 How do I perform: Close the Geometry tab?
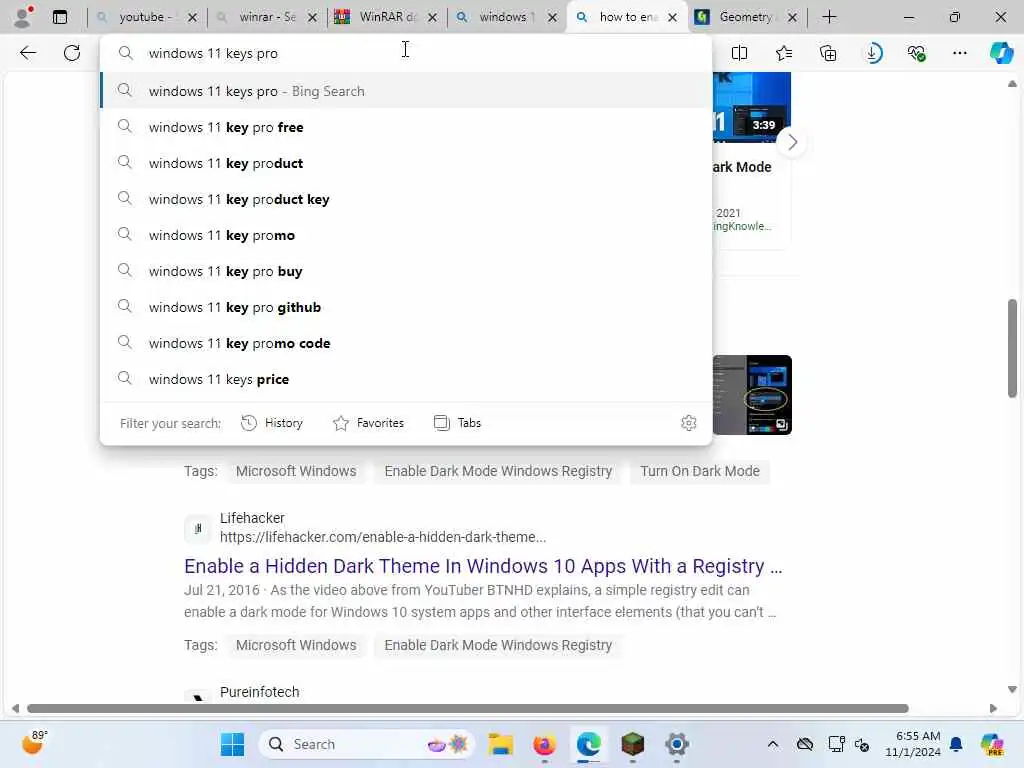point(792,18)
